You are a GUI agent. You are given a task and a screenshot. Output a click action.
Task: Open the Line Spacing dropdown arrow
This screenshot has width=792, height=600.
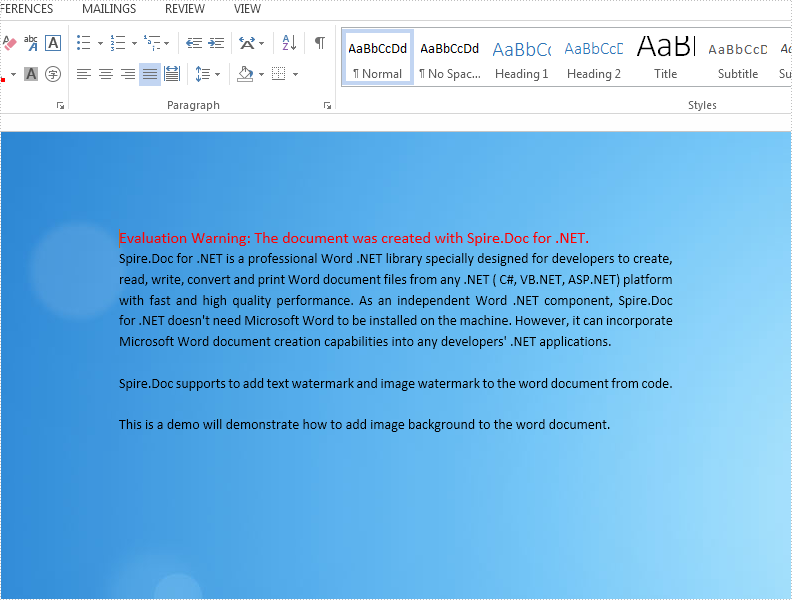pyautogui.click(x=217, y=75)
